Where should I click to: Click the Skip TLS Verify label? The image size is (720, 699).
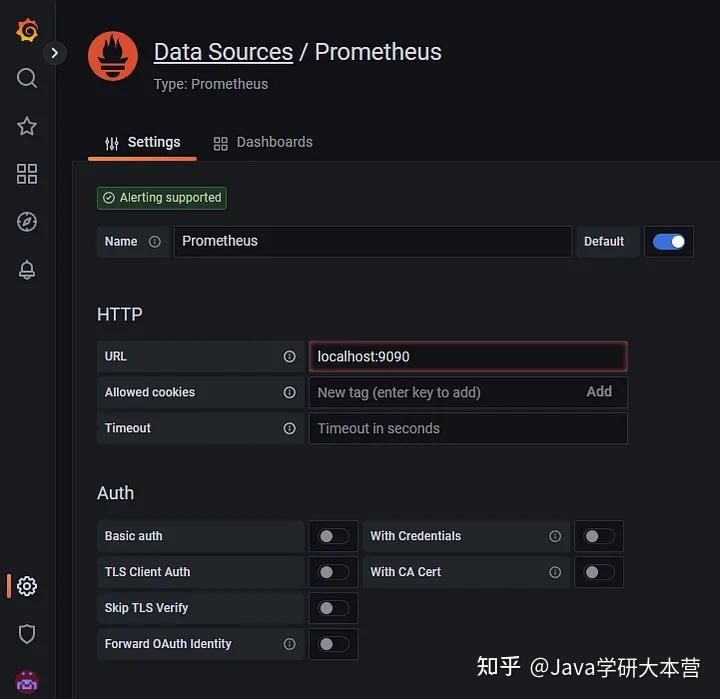point(146,608)
